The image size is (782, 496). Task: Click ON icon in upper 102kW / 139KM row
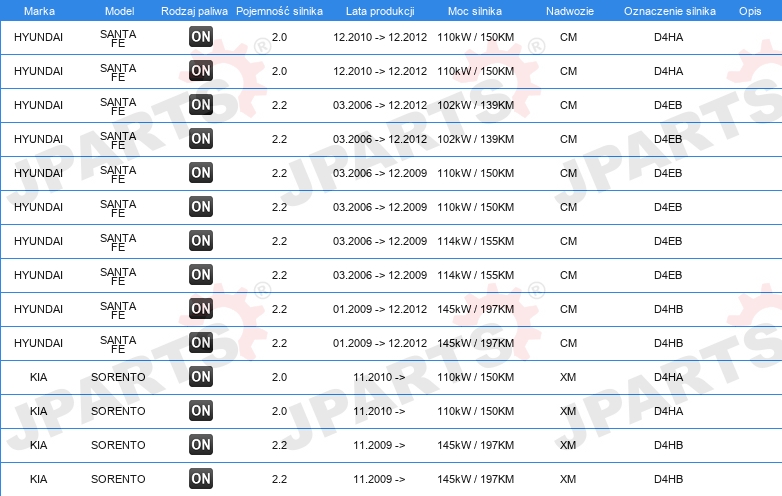201,104
